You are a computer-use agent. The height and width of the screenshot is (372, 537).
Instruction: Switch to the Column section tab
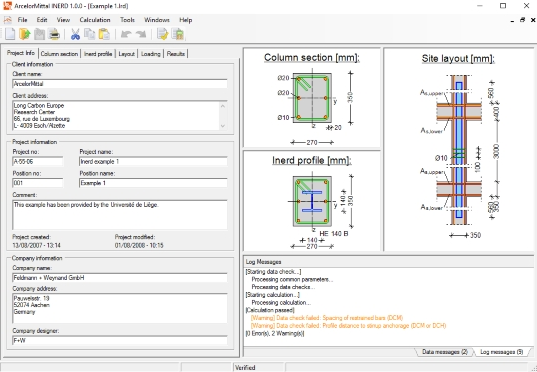(x=59, y=54)
